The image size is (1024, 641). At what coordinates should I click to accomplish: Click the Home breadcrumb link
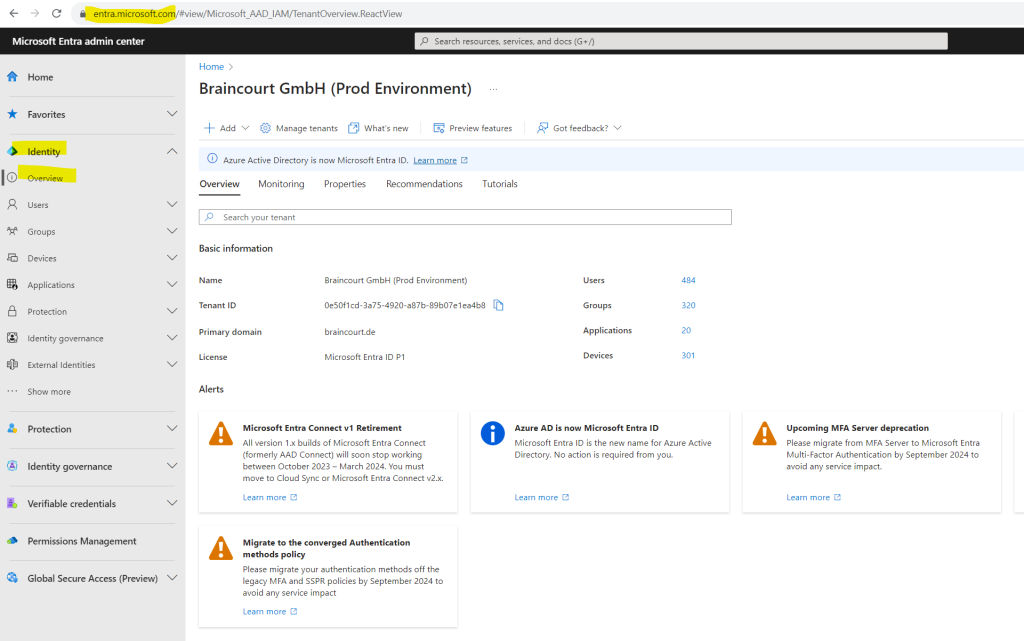[211, 67]
